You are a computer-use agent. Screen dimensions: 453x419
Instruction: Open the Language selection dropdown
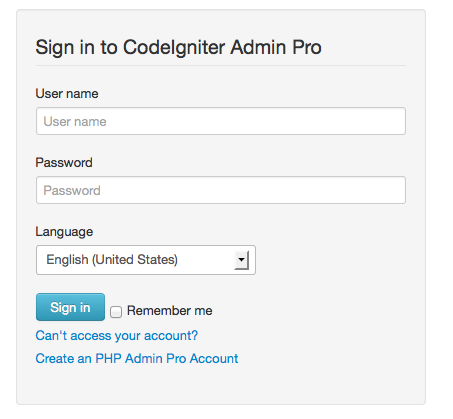coord(146,260)
